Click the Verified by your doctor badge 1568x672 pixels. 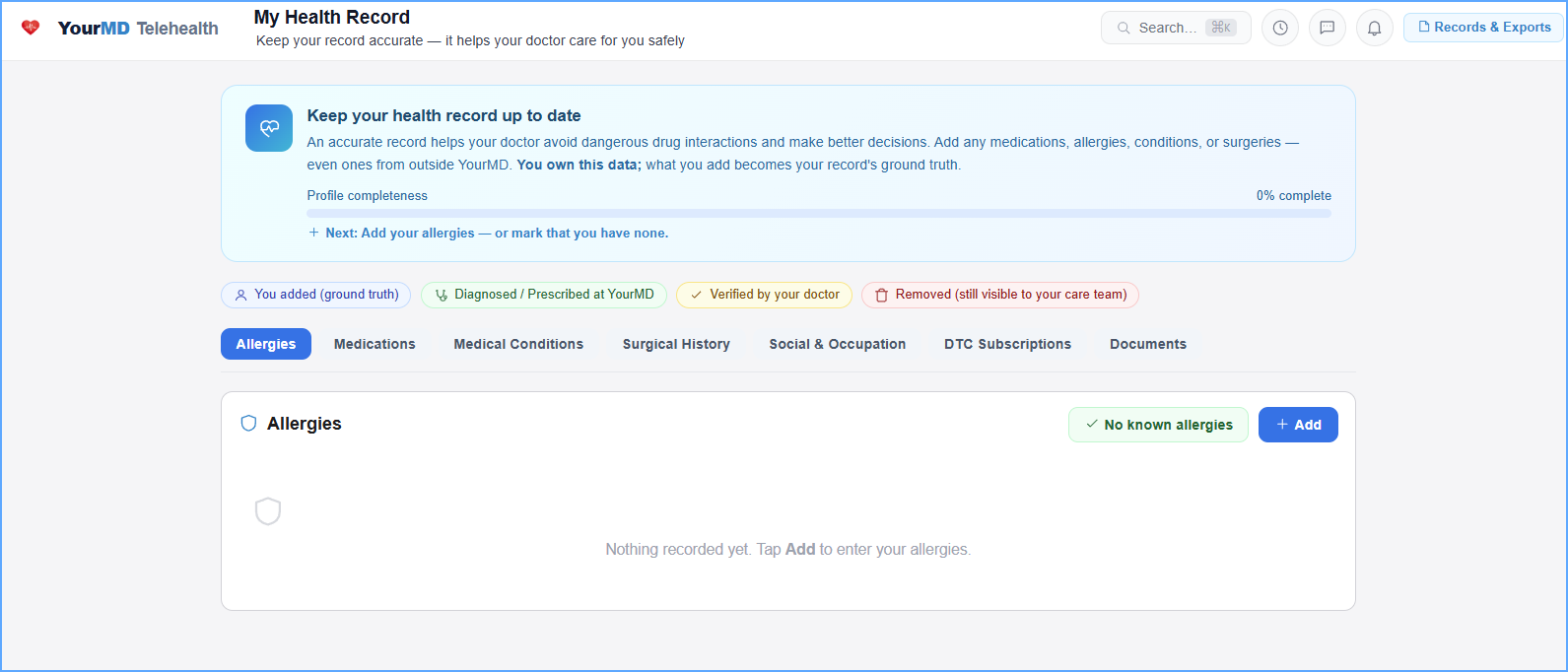point(764,295)
